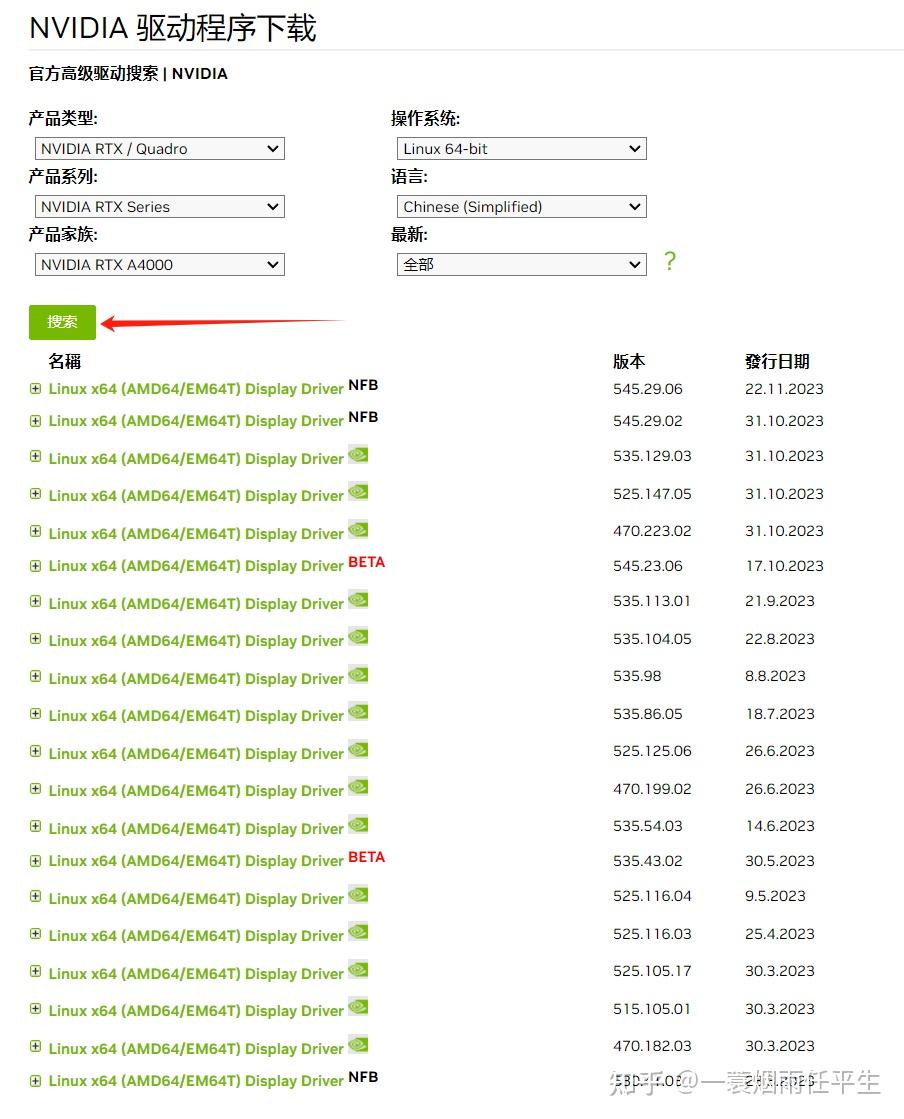Open the 产品家族 NVIDIA RTX A4000 dropdown
The height and width of the screenshot is (1119, 904).
point(160,264)
